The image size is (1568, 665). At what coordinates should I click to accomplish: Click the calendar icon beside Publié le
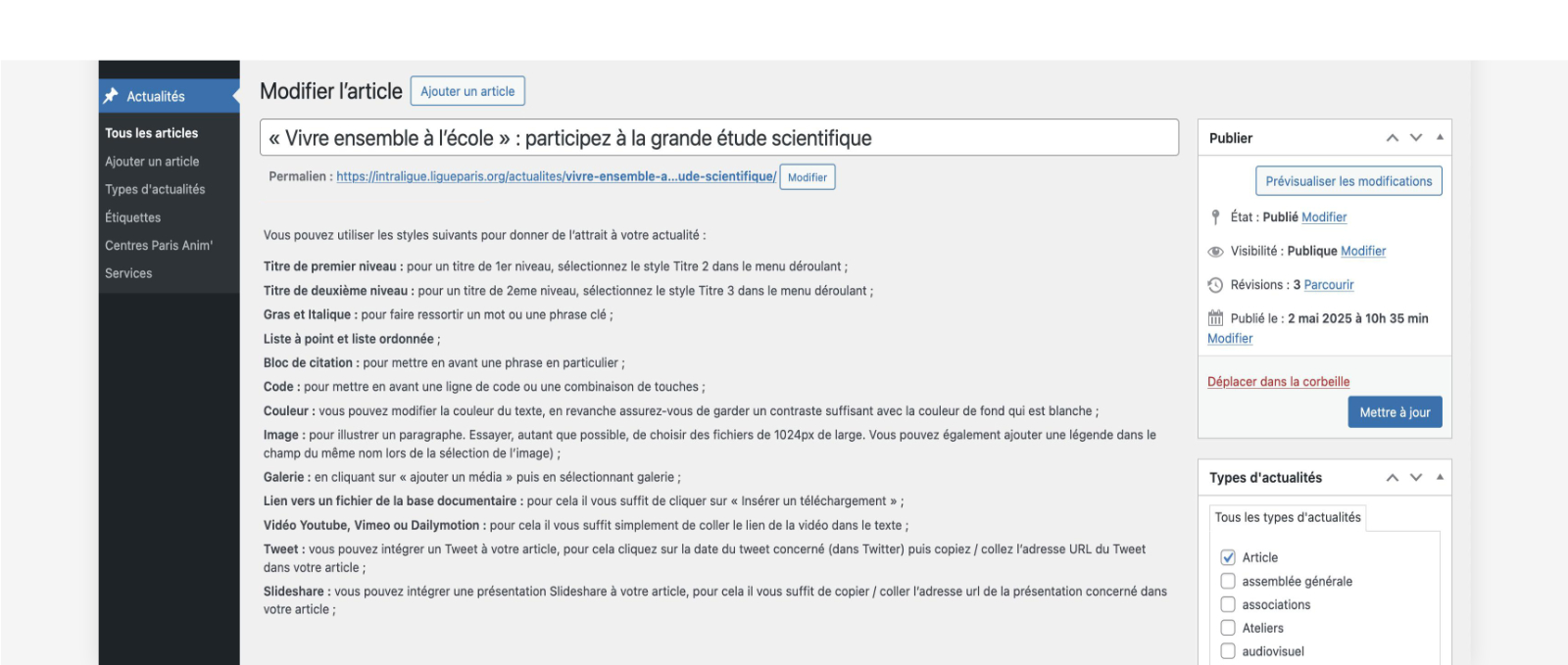pos(1216,317)
